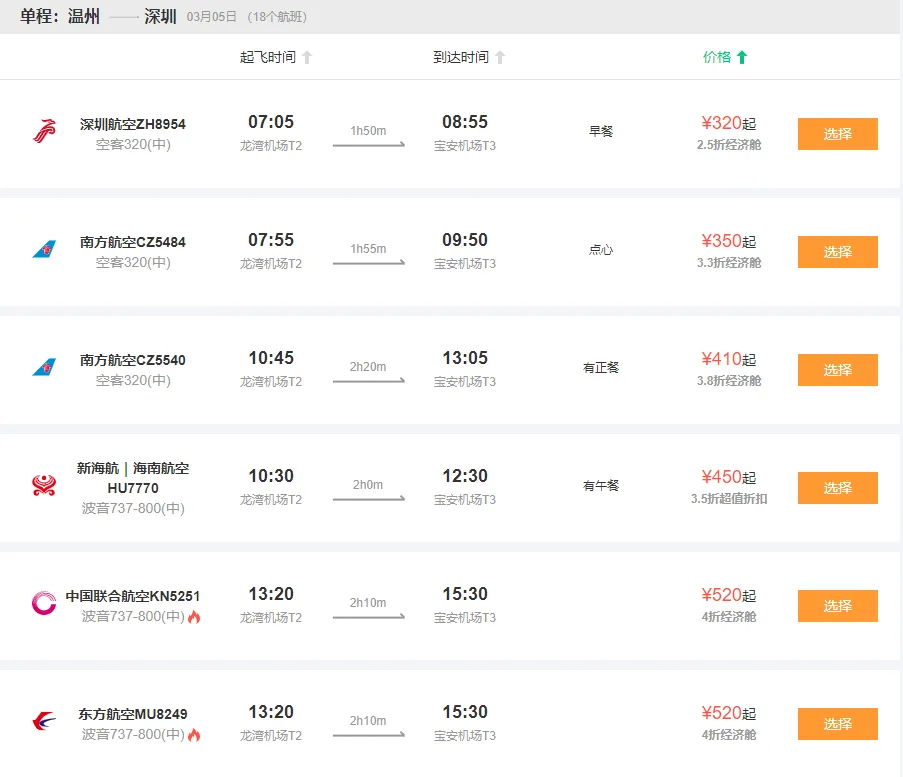
Task: Click duration 1h50m
Action: (368, 131)
